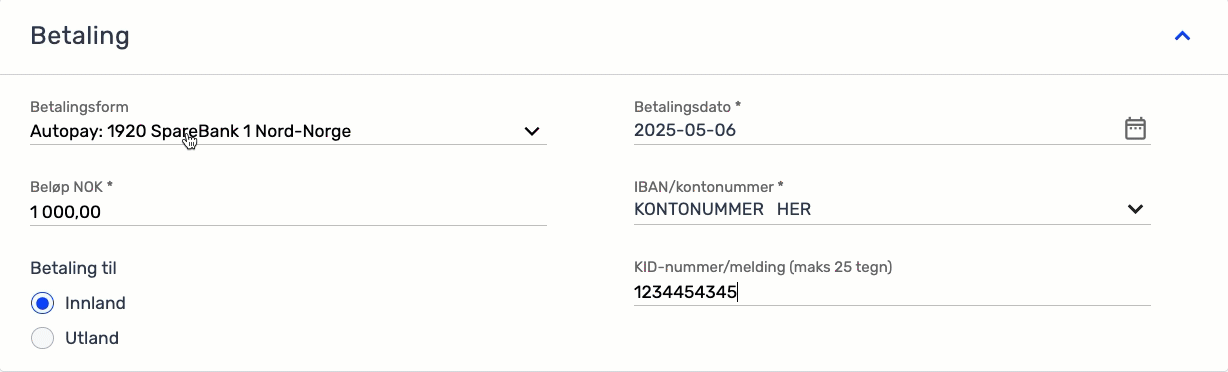Click the IBAN/kontonummer dropdown arrow

(1135, 209)
